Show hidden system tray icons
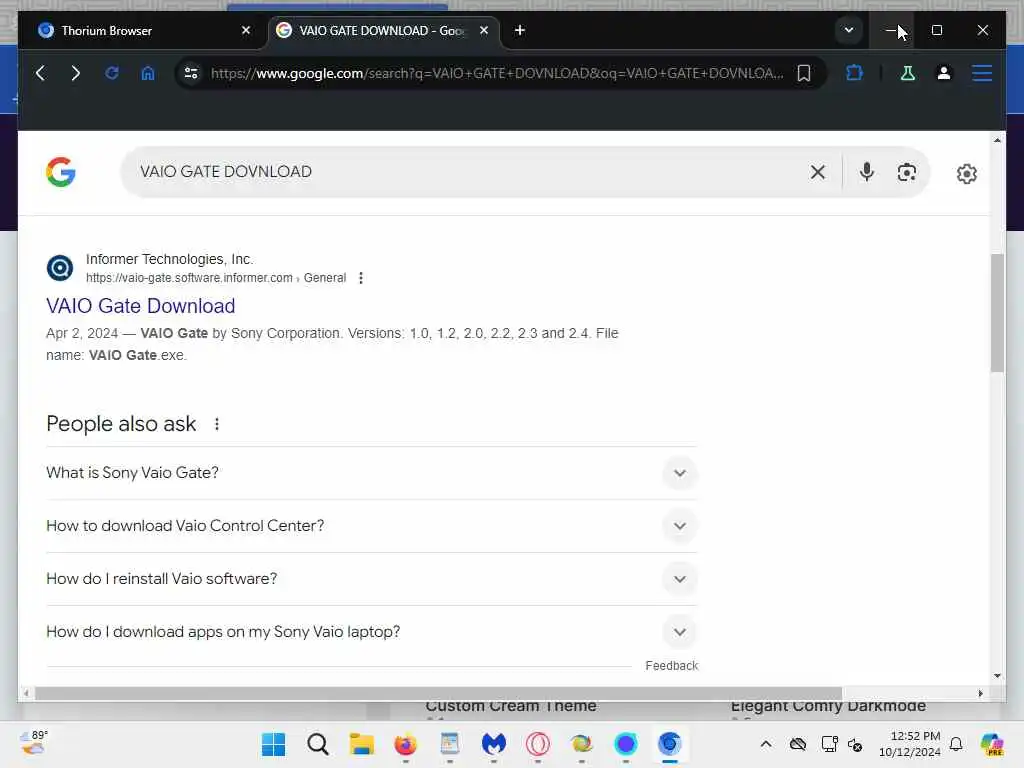 click(765, 744)
